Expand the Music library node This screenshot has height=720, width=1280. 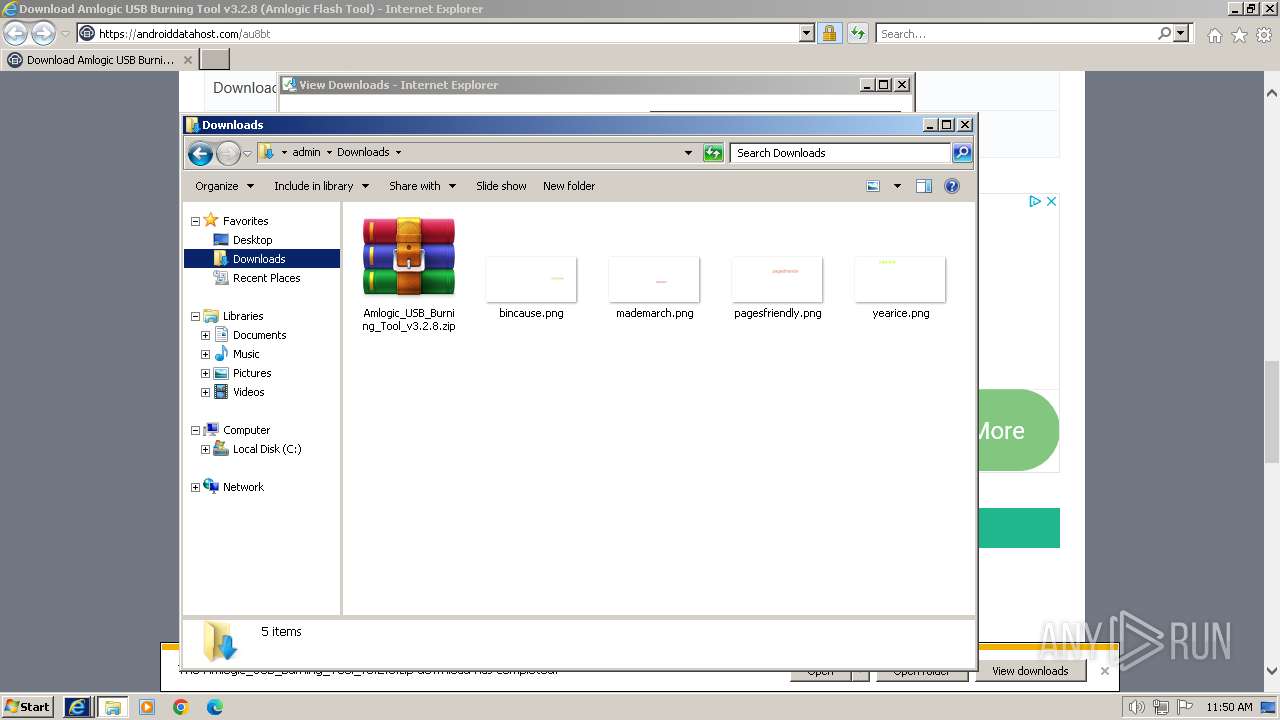(205, 354)
